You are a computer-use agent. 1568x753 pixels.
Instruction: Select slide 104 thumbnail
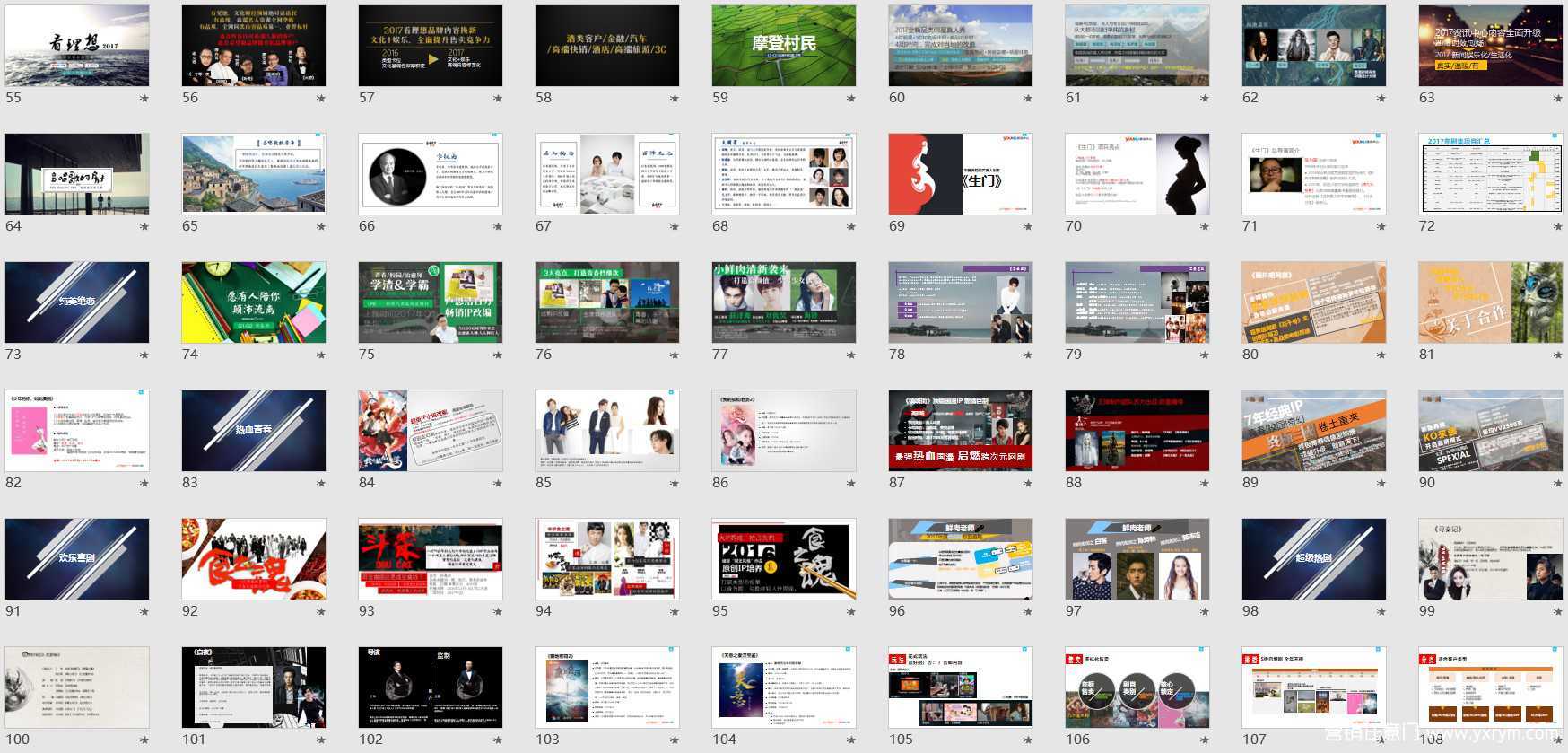tap(784, 687)
